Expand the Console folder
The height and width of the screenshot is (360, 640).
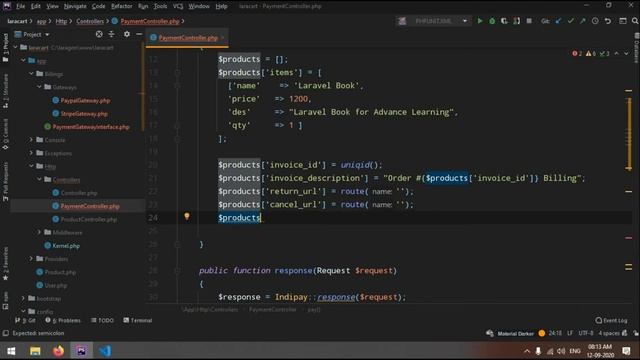click(31, 140)
